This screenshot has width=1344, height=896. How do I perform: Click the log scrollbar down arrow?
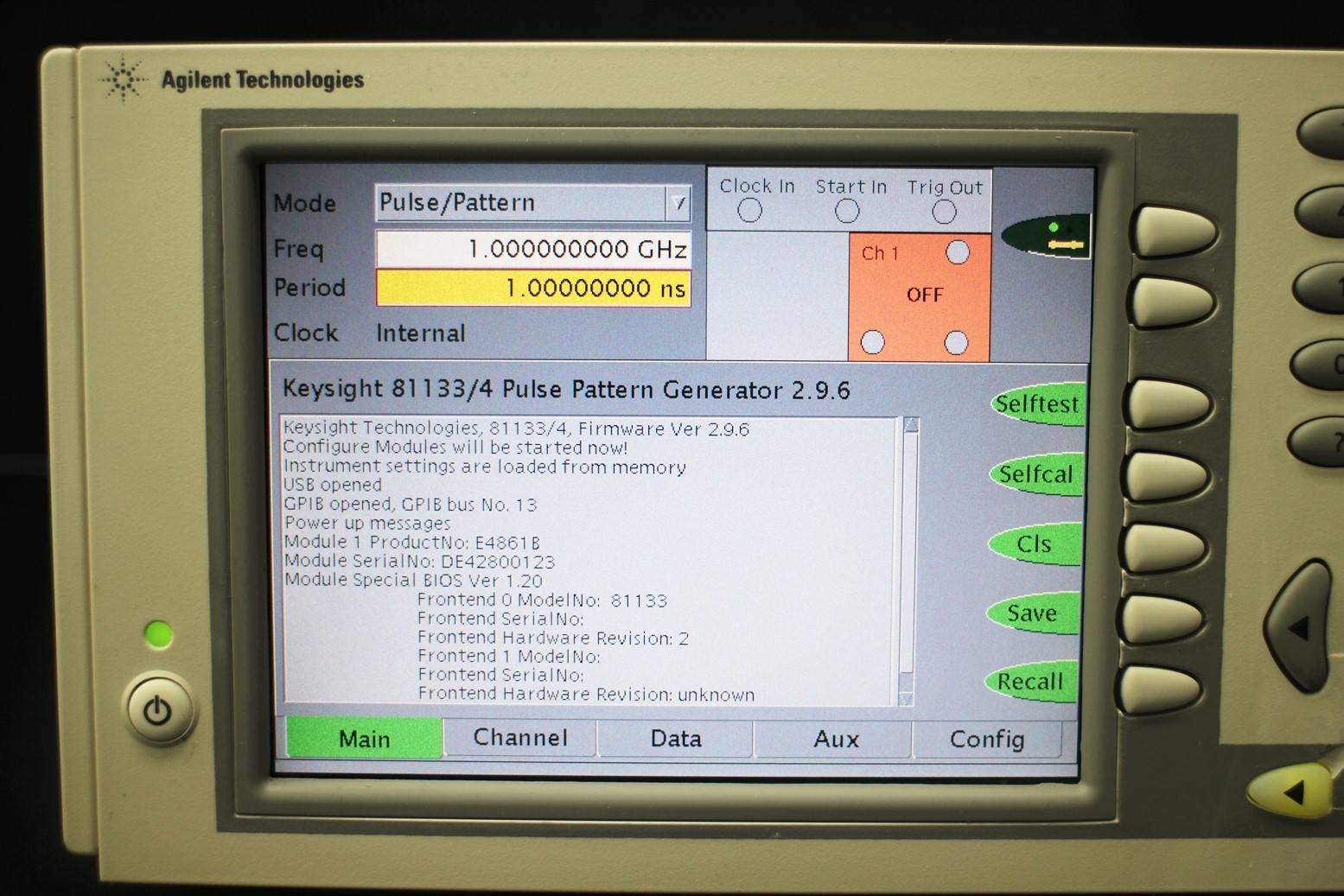[907, 698]
